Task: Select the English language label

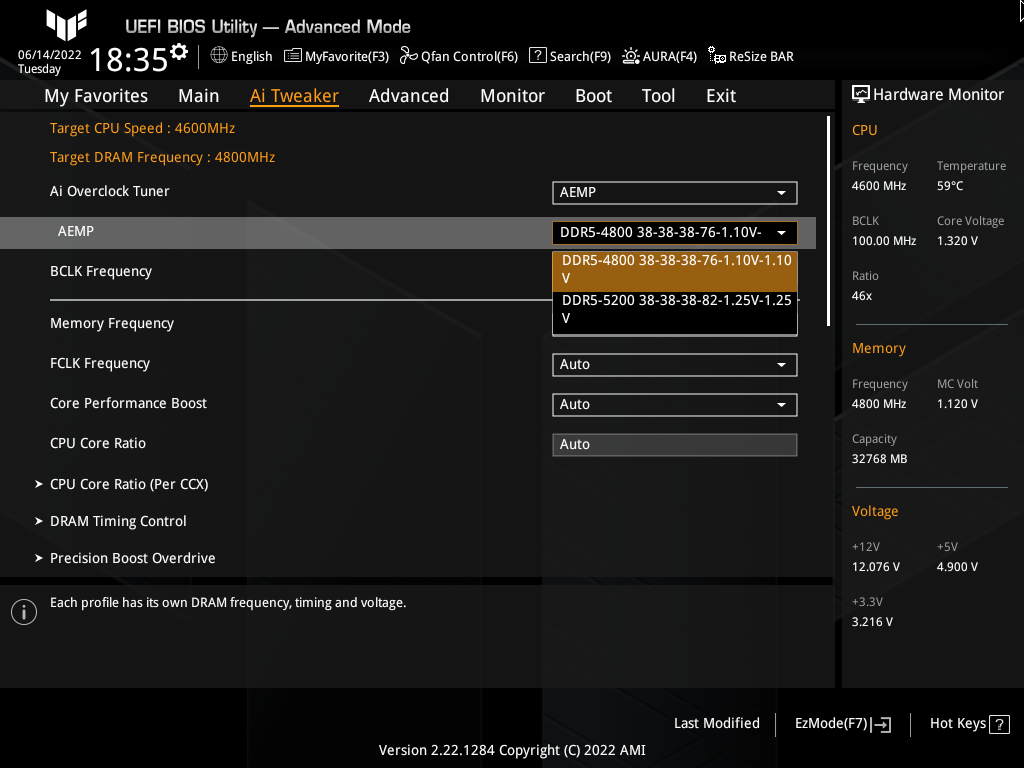Action: pyautogui.click(x=251, y=57)
